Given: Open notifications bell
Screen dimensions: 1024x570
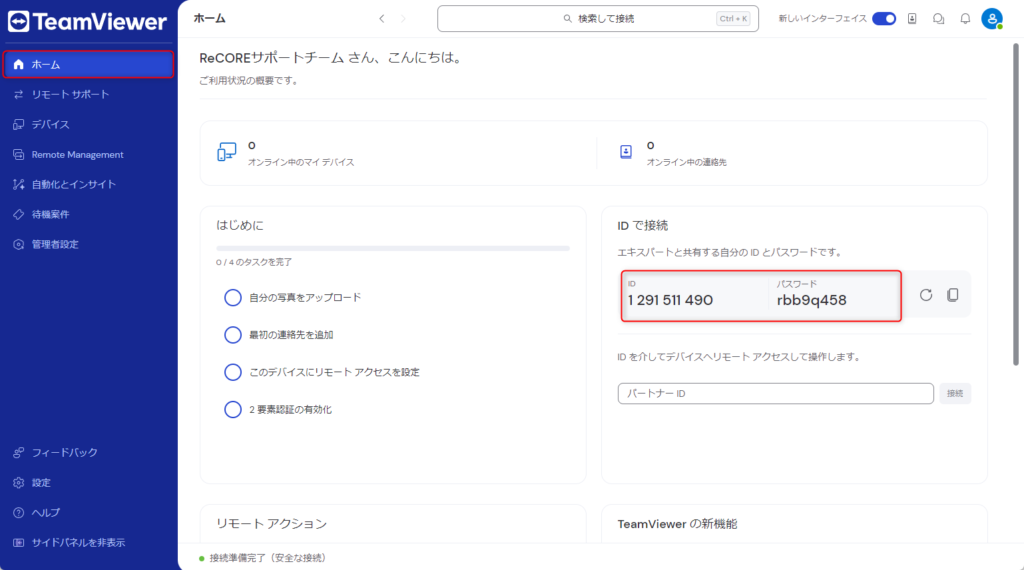Looking at the screenshot, I should 965,19.
